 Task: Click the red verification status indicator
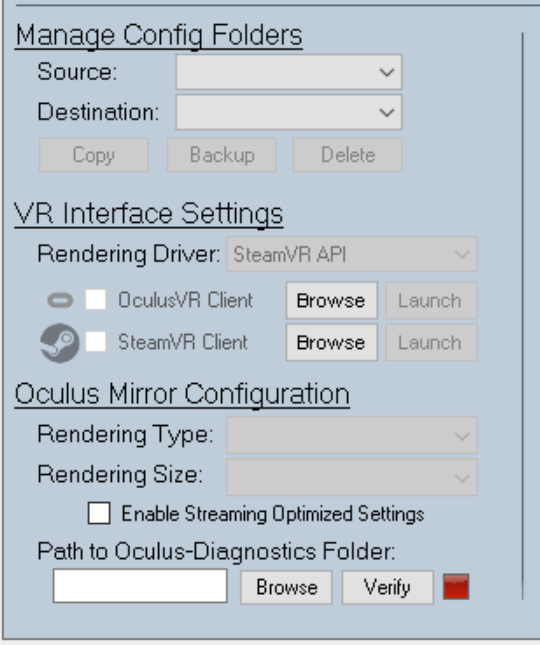(456, 587)
